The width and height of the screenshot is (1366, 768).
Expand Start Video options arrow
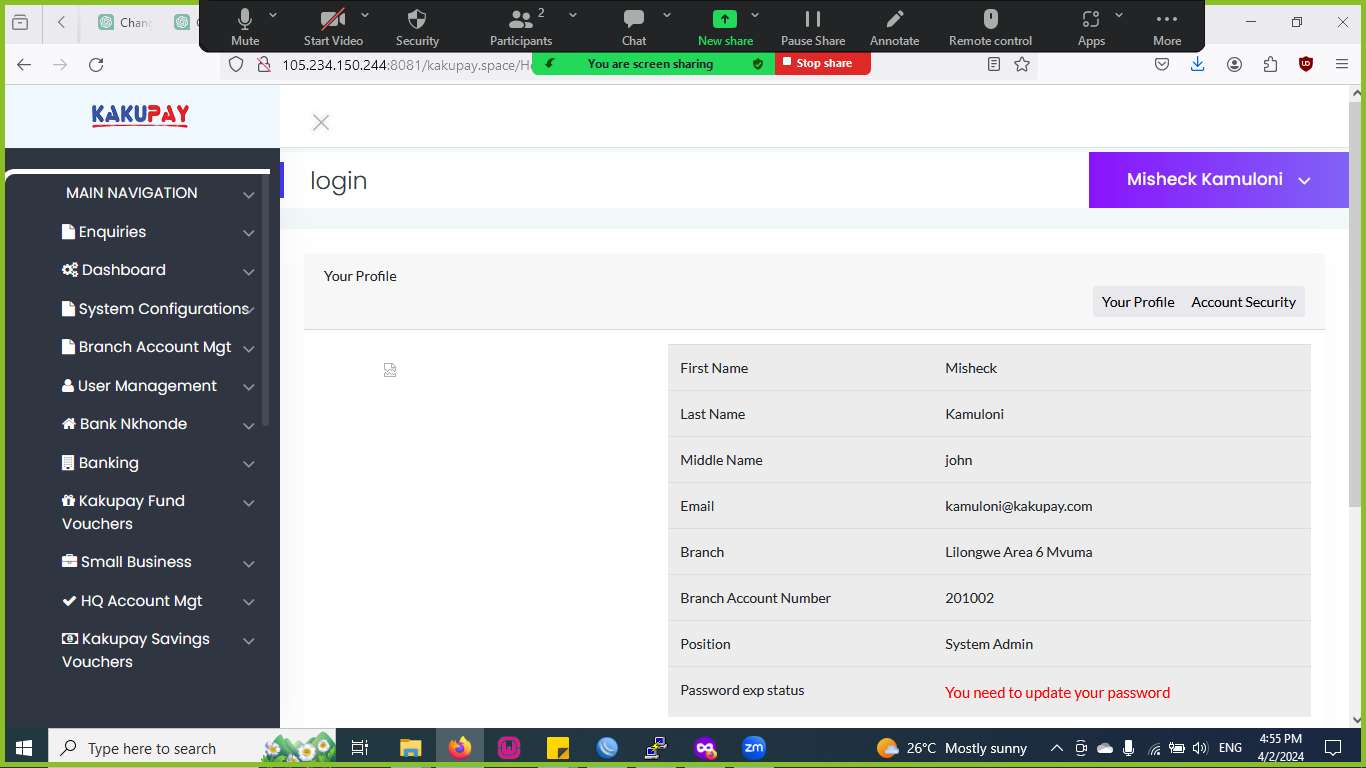click(365, 15)
